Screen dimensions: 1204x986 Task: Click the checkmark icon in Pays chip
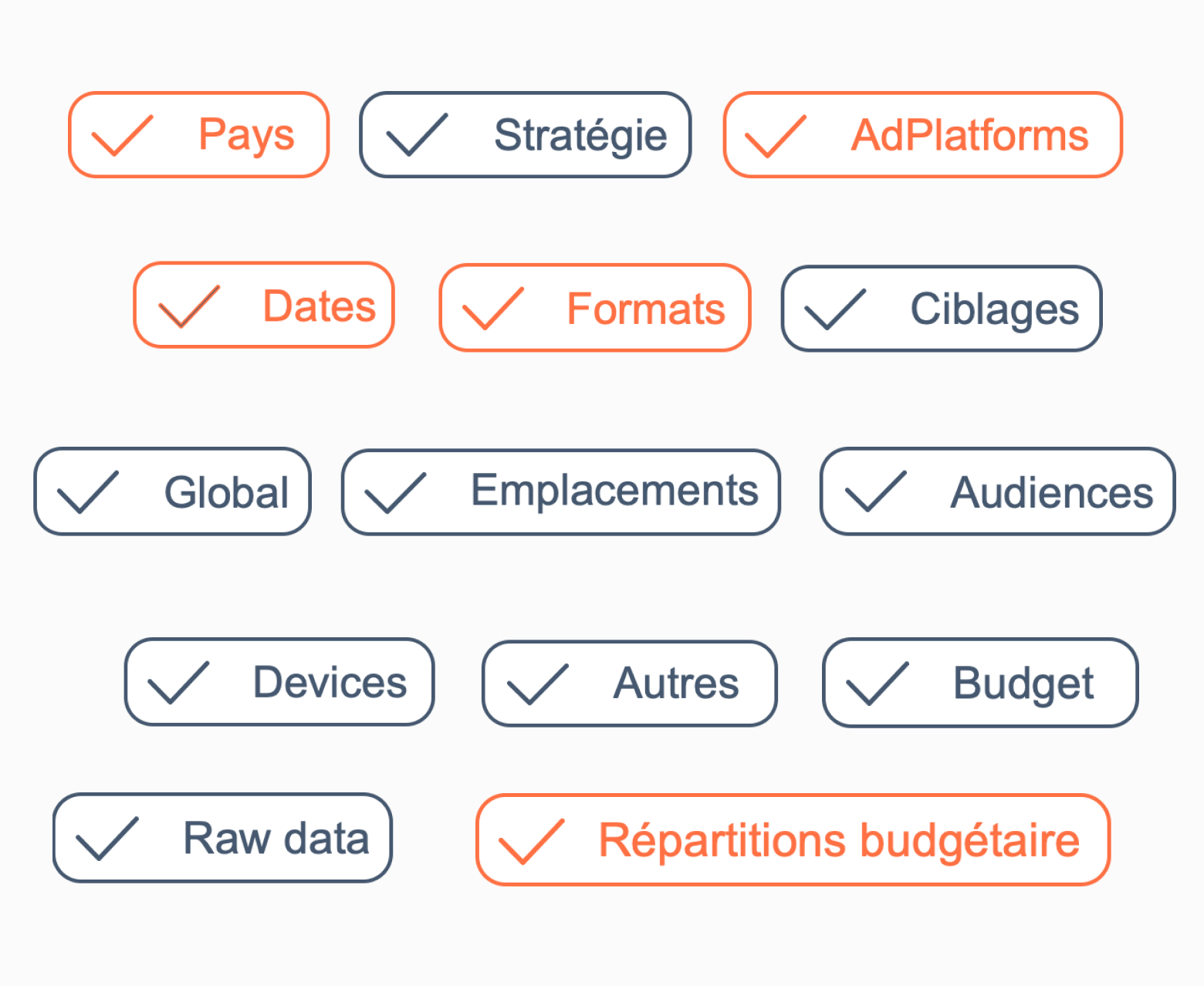pyautogui.click(x=121, y=136)
